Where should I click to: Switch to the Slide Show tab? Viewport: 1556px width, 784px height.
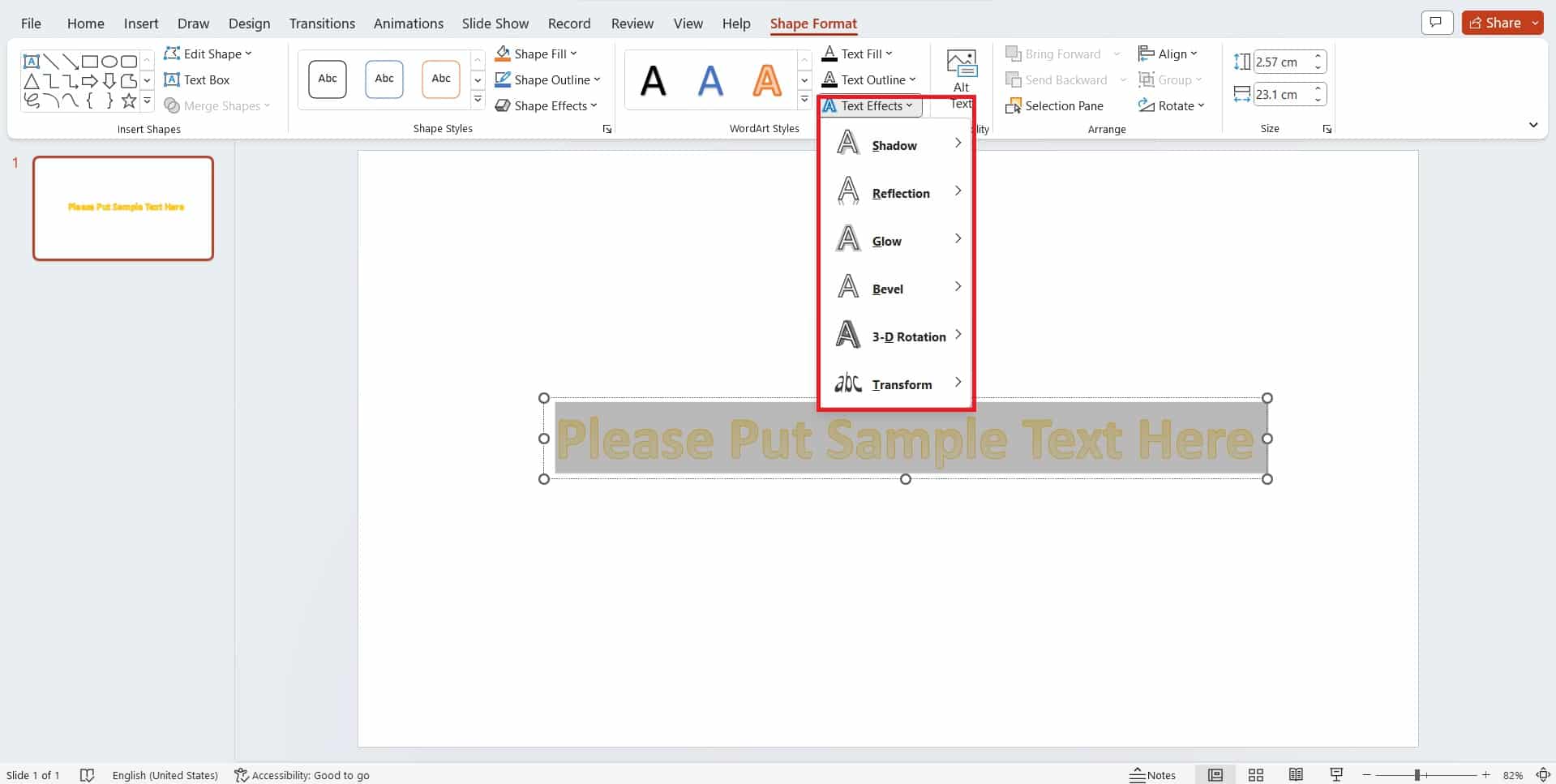tap(495, 23)
